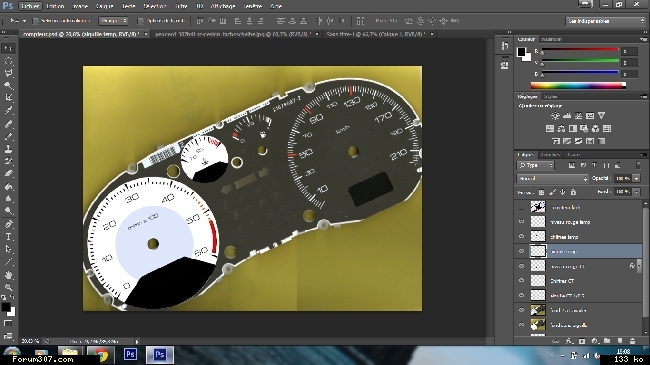The image size is (650, 365).
Task: Open the layer blending mode dropdown
Action: coord(552,178)
